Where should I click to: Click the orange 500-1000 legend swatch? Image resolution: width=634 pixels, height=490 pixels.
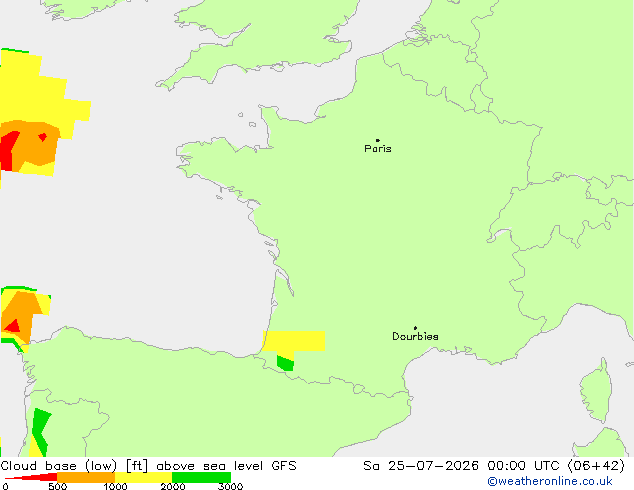(x=86, y=477)
